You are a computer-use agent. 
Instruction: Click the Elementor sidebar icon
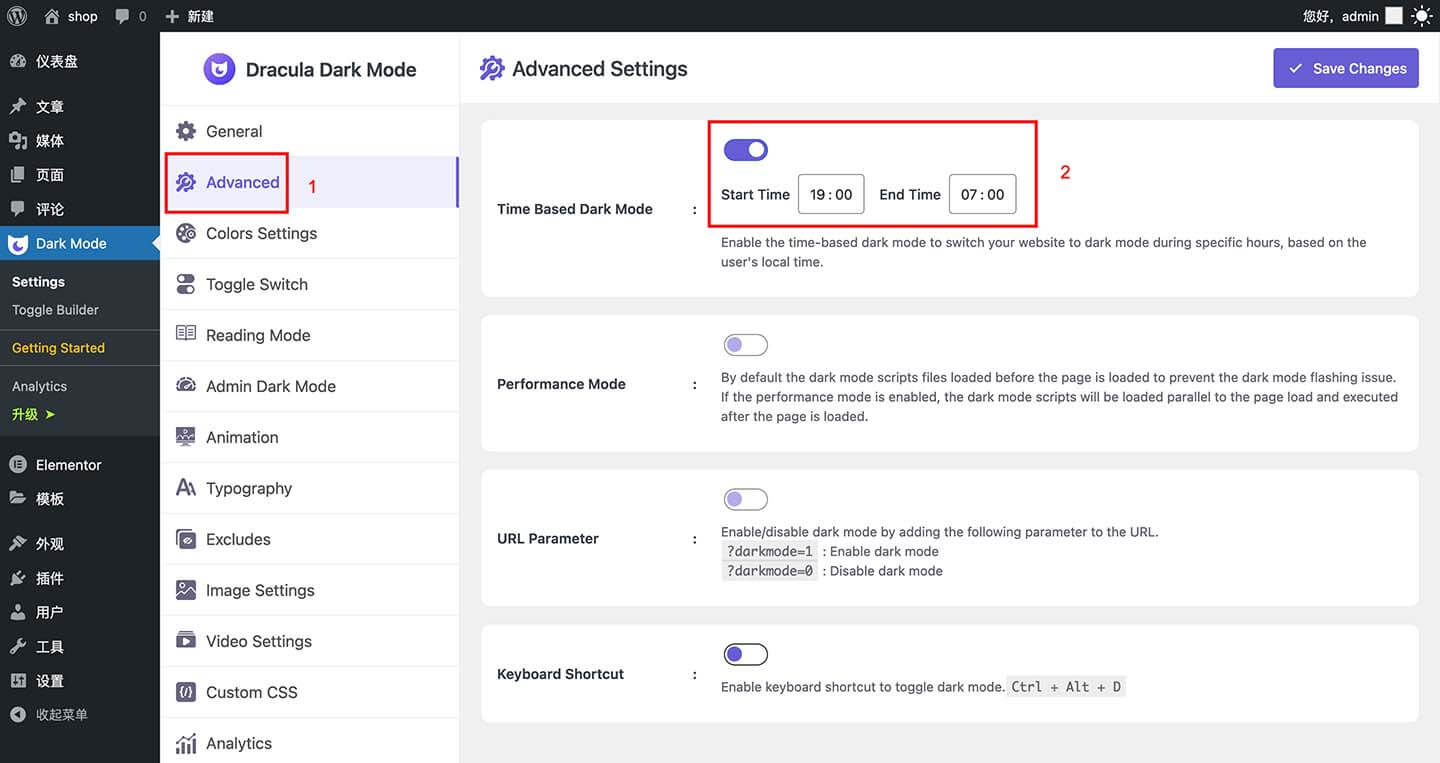point(17,464)
